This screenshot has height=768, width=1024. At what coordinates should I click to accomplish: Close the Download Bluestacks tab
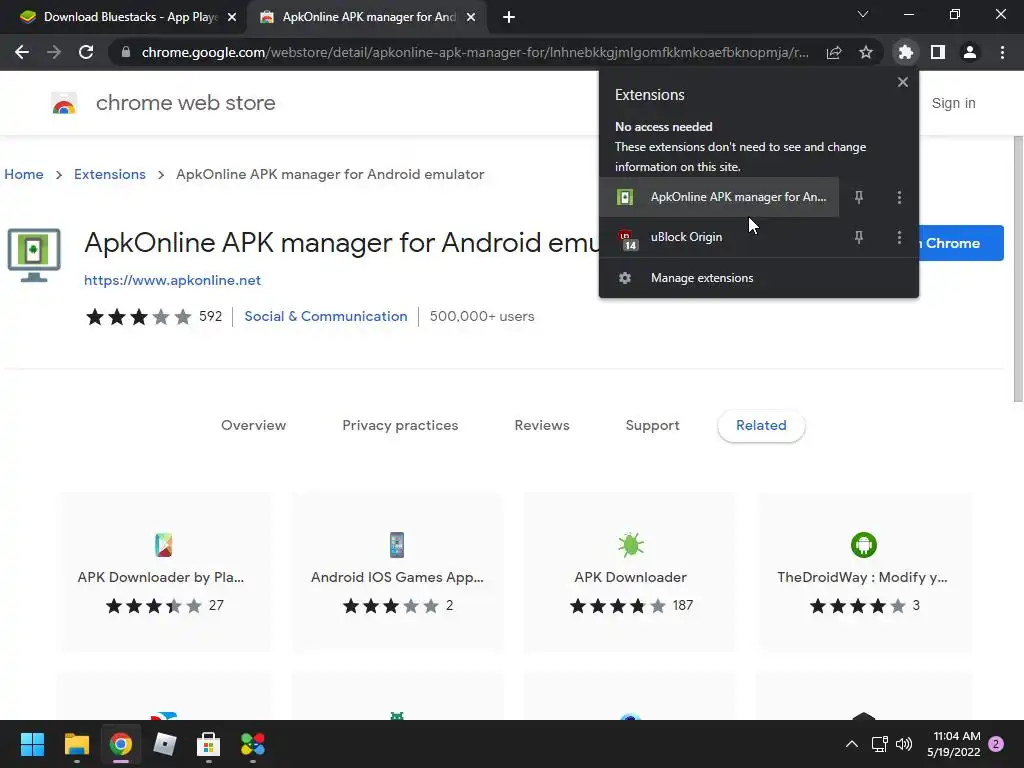point(231,18)
